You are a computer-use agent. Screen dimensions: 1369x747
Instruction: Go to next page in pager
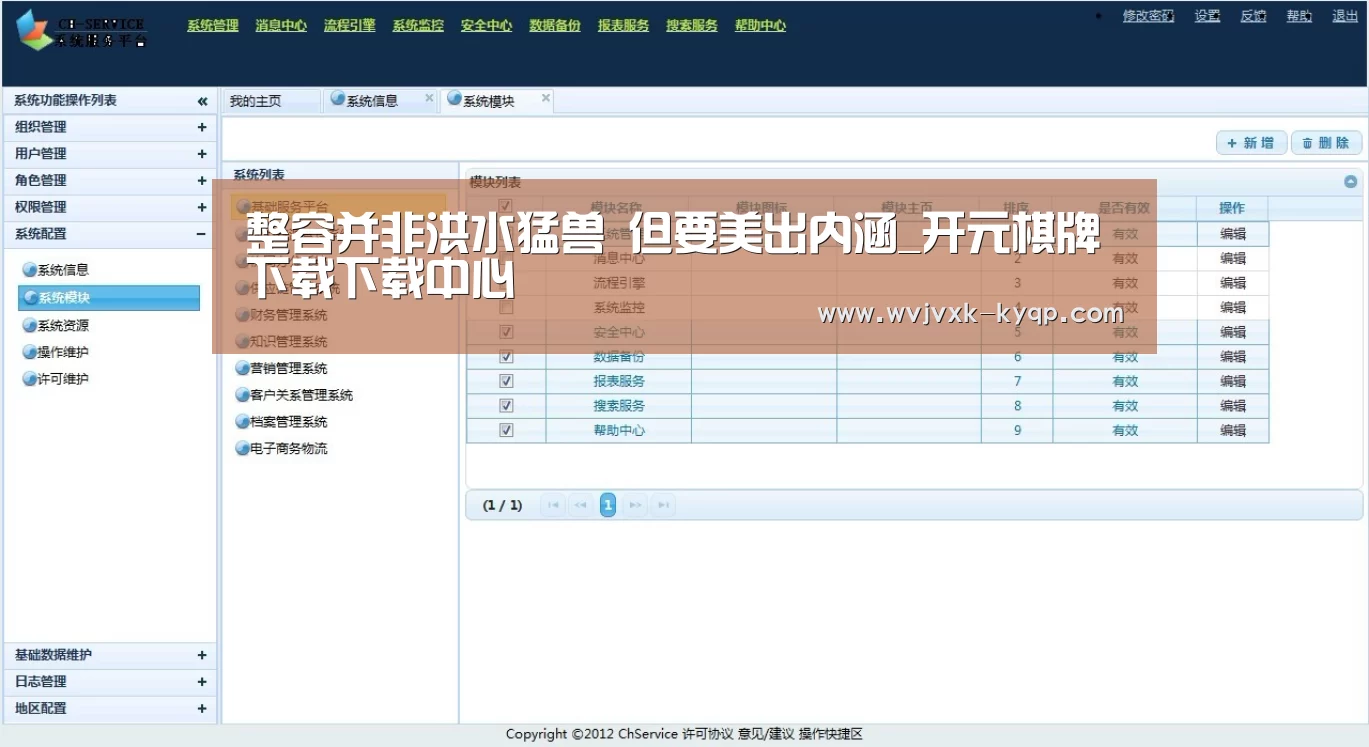tap(635, 506)
